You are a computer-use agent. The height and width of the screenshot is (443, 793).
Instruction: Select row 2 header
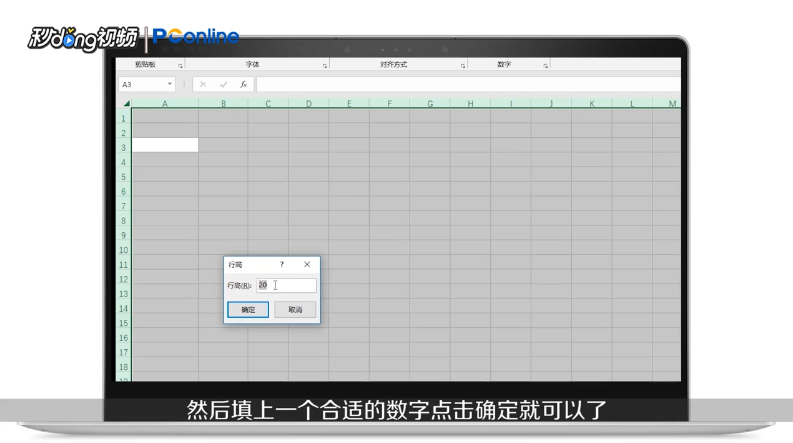click(123, 133)
